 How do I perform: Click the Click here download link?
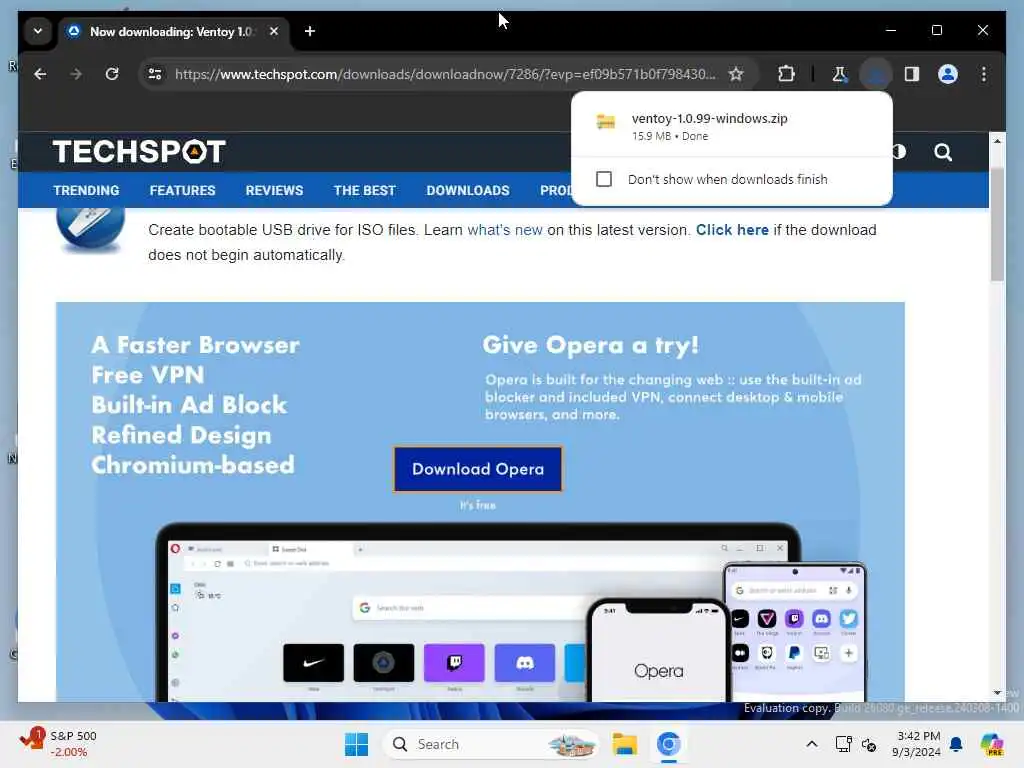coord(732,230)
